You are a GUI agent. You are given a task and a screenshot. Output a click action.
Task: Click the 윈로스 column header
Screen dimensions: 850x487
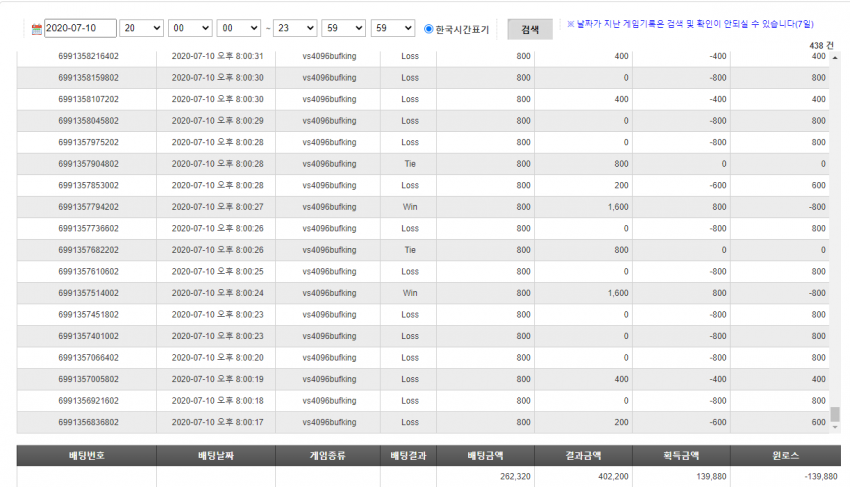(785, 456)
